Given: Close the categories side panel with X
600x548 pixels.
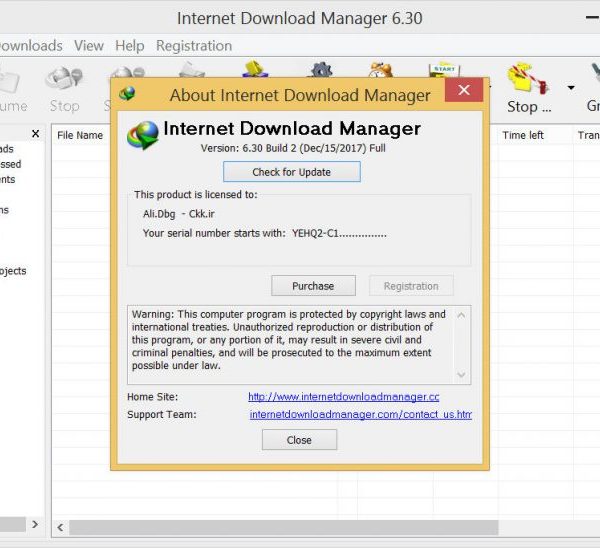Looking at the screenshot, I should pyautogui.click(x=36, y=133).
